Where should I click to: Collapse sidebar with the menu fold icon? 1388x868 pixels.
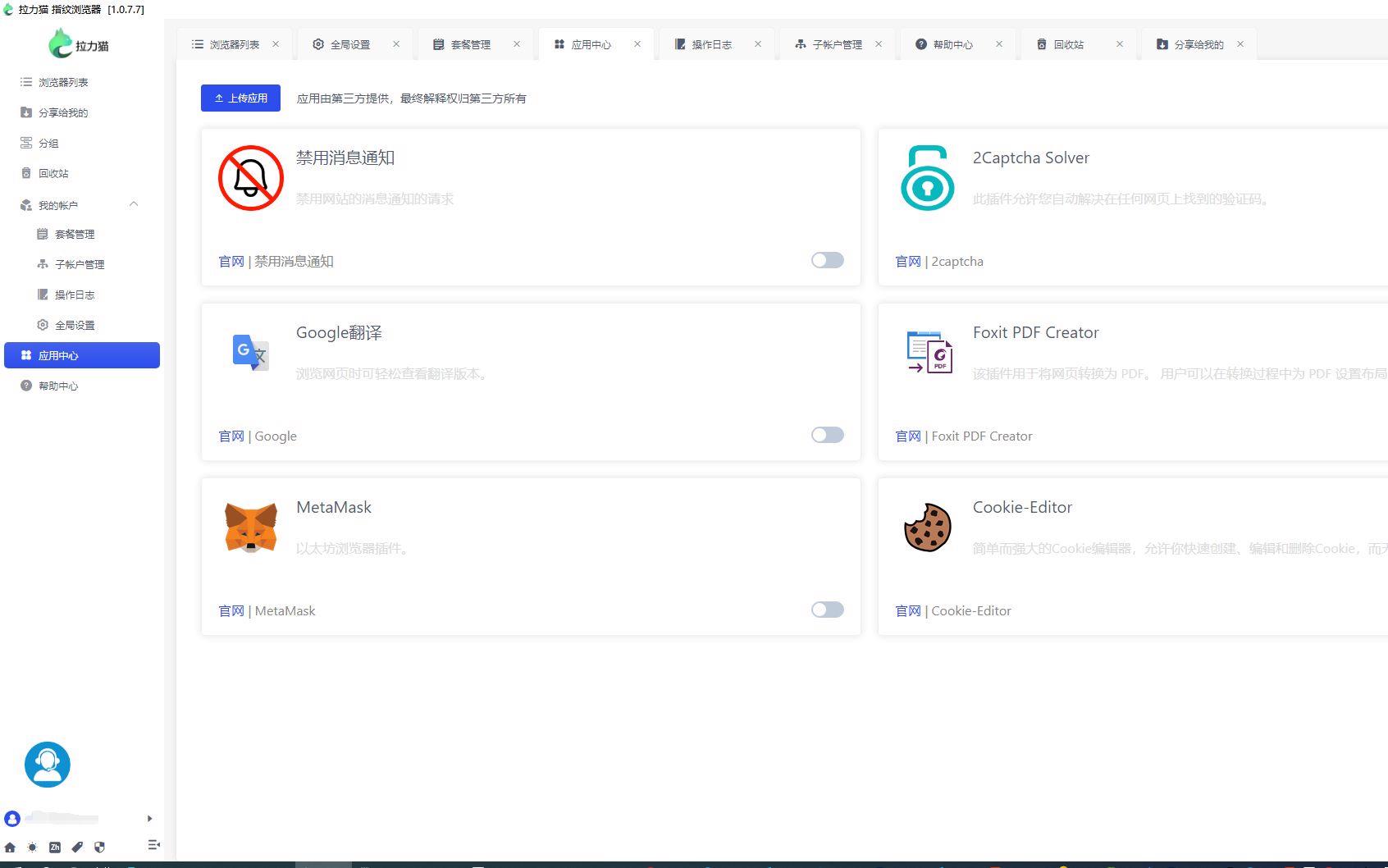pyautogui.click(x=153, y=845)
